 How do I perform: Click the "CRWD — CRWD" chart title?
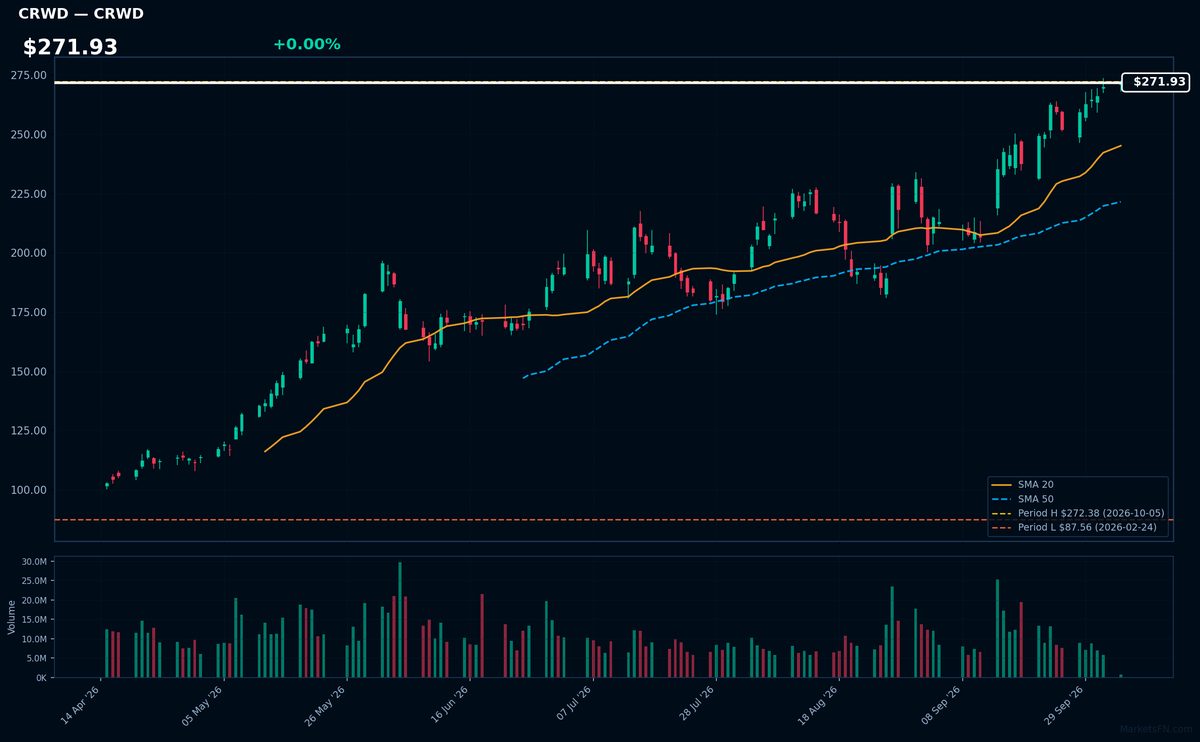click(x=81, y=14)
